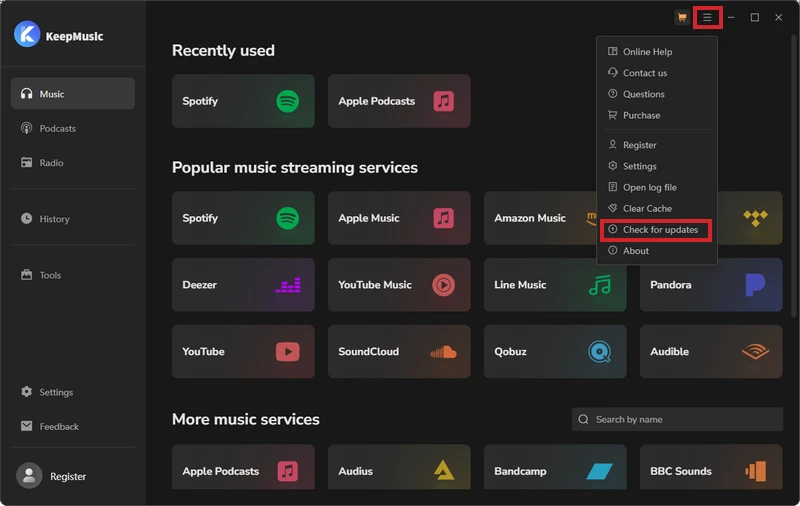Open the Tidal logo card
The image size is (800, 506).
pos(750,218)
